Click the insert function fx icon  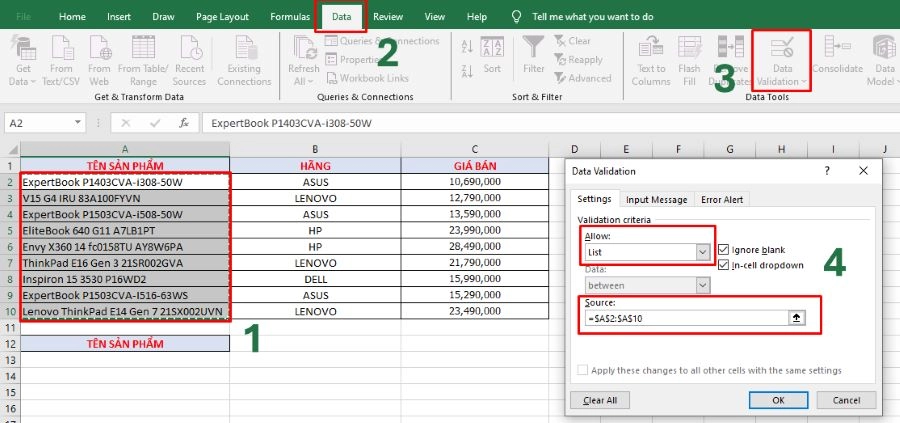184,123
